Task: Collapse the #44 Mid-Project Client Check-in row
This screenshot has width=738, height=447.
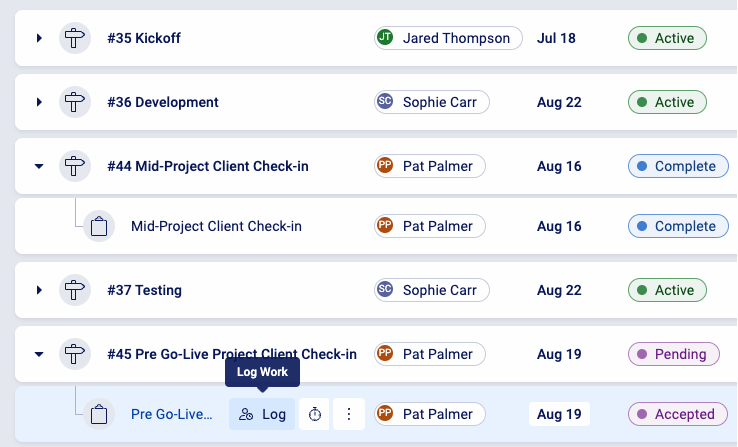Action: pyautogui.click(x=39, y=166)
